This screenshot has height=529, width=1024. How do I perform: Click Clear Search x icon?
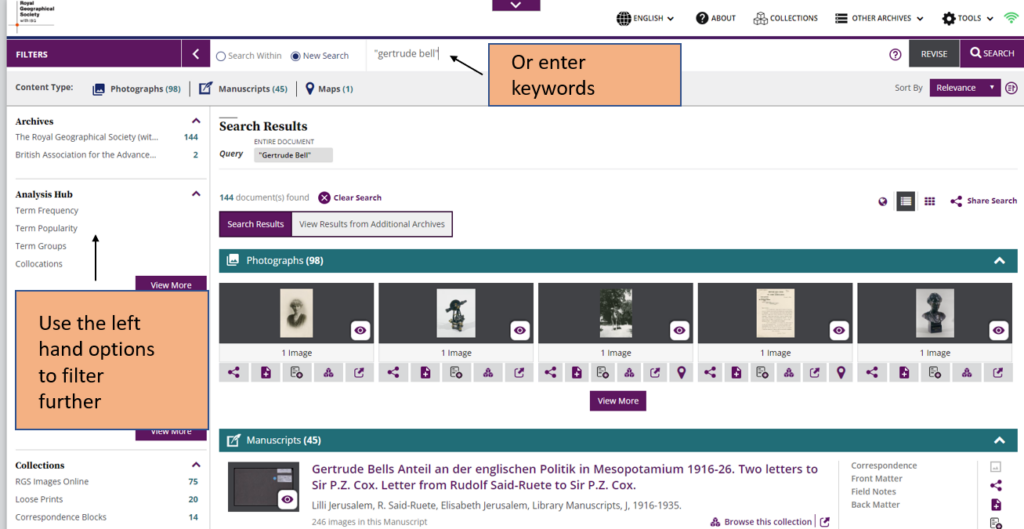point(324,198)
